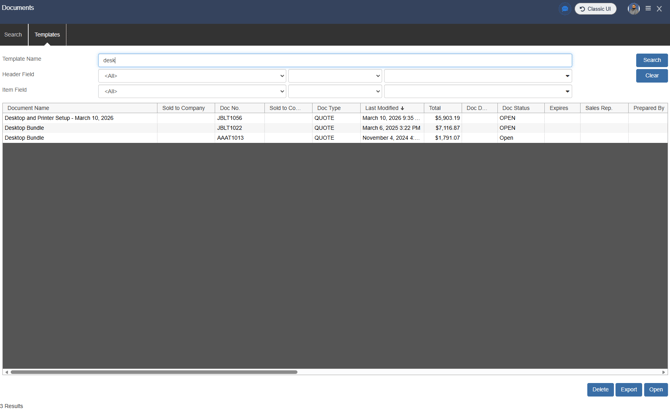Open the Header Field value combo box

tap(478, 76)
